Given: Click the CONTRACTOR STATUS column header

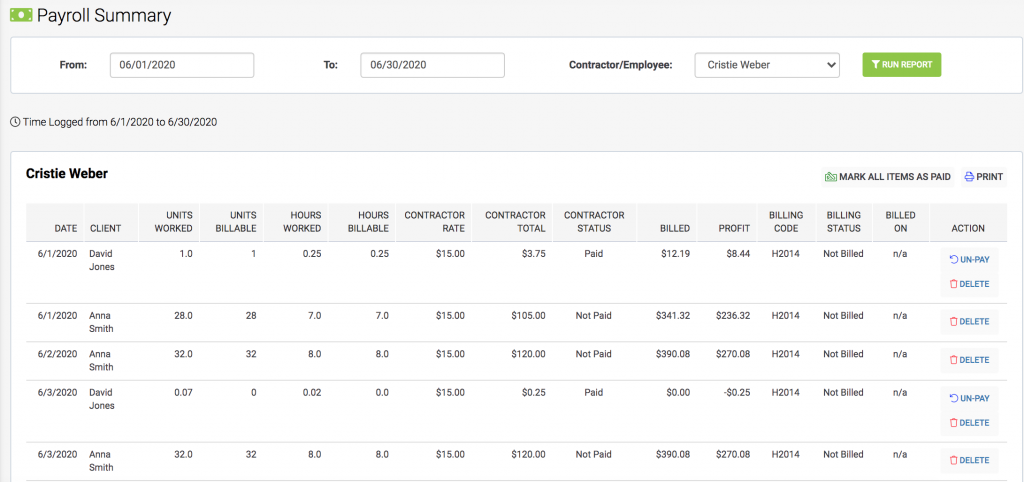Looking at the screenshot, I should tap(594, 222).
